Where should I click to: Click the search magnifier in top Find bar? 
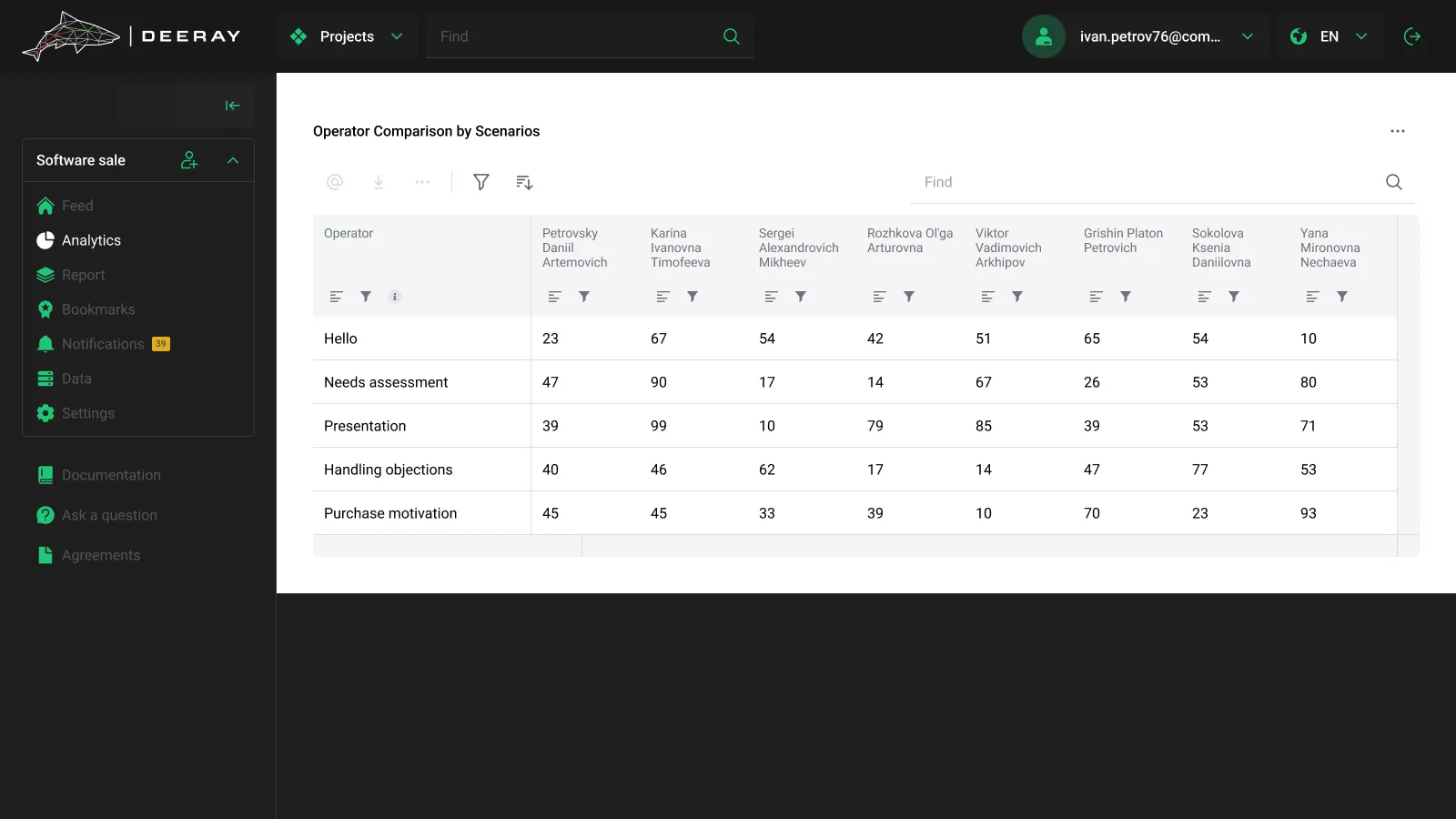732,36
